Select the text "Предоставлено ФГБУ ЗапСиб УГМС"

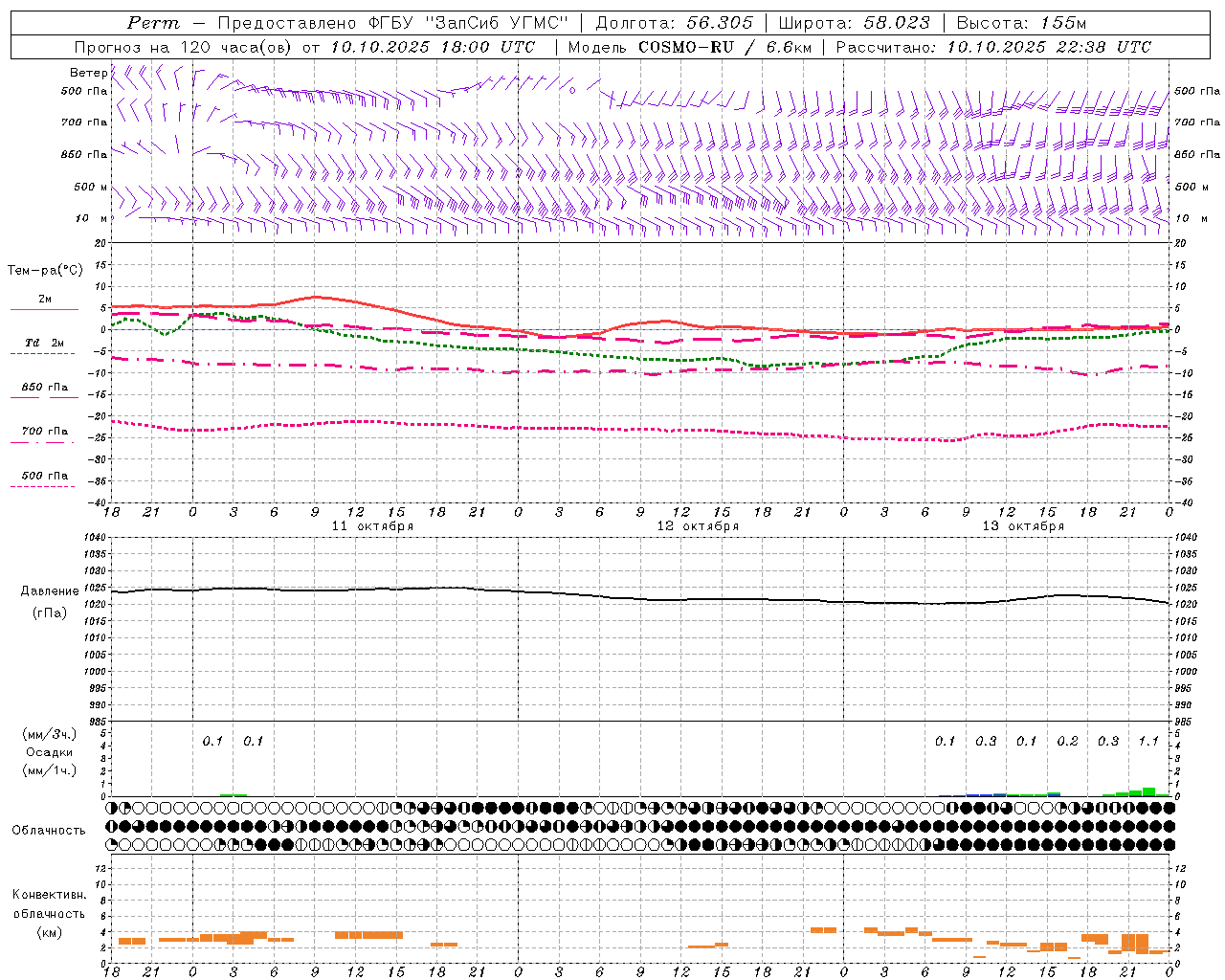[394, 23]
